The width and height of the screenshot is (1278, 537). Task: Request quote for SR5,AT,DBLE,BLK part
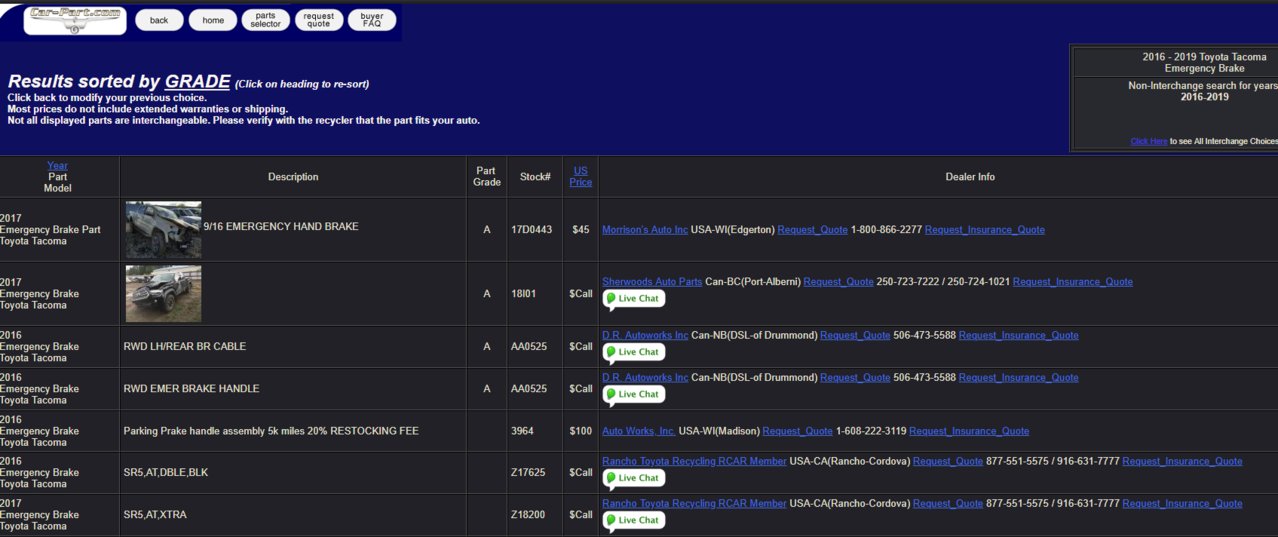pyautogui.click(x=948, y=462)
